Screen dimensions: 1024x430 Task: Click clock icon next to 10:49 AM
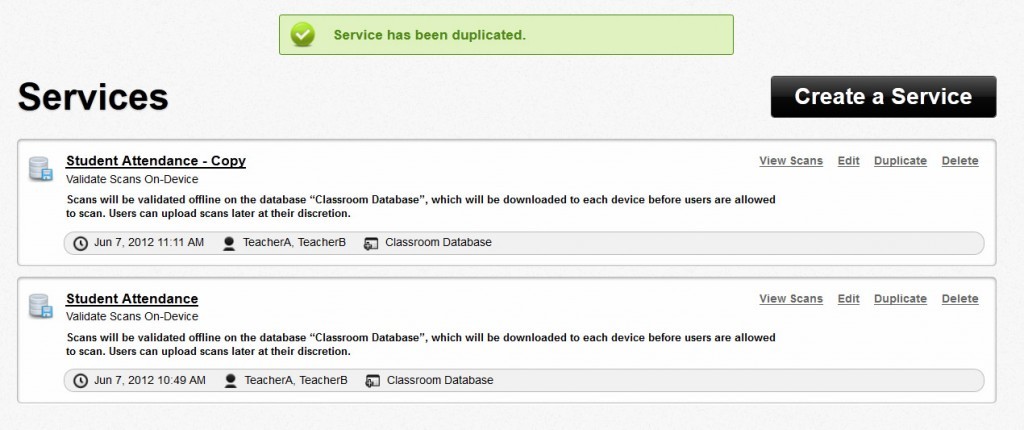(80, 380)
